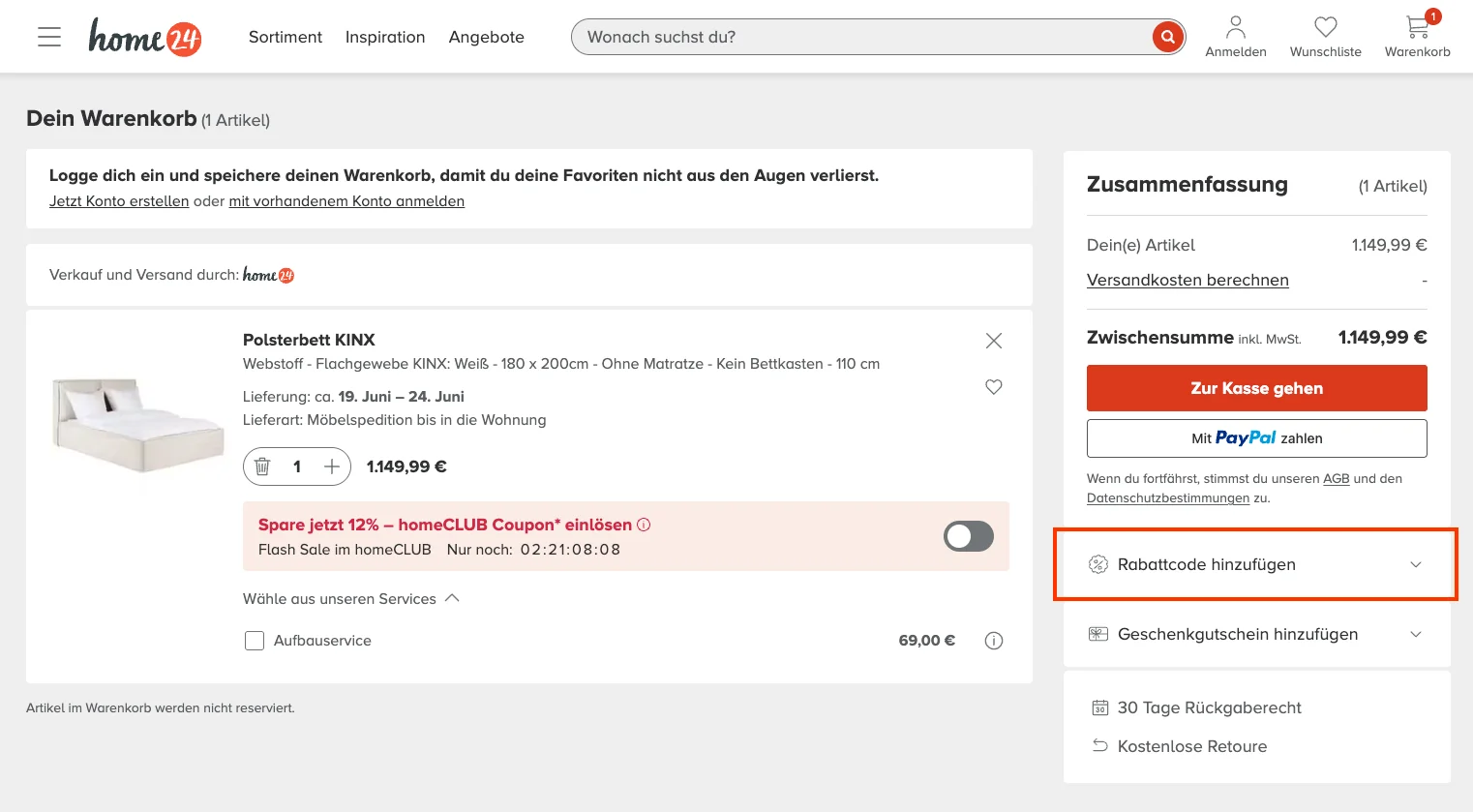The height and width of the screenshot is (812, 1473).
Task: Open the Sortiment menu
Action: pyautogui.click(x=286, y=37)
